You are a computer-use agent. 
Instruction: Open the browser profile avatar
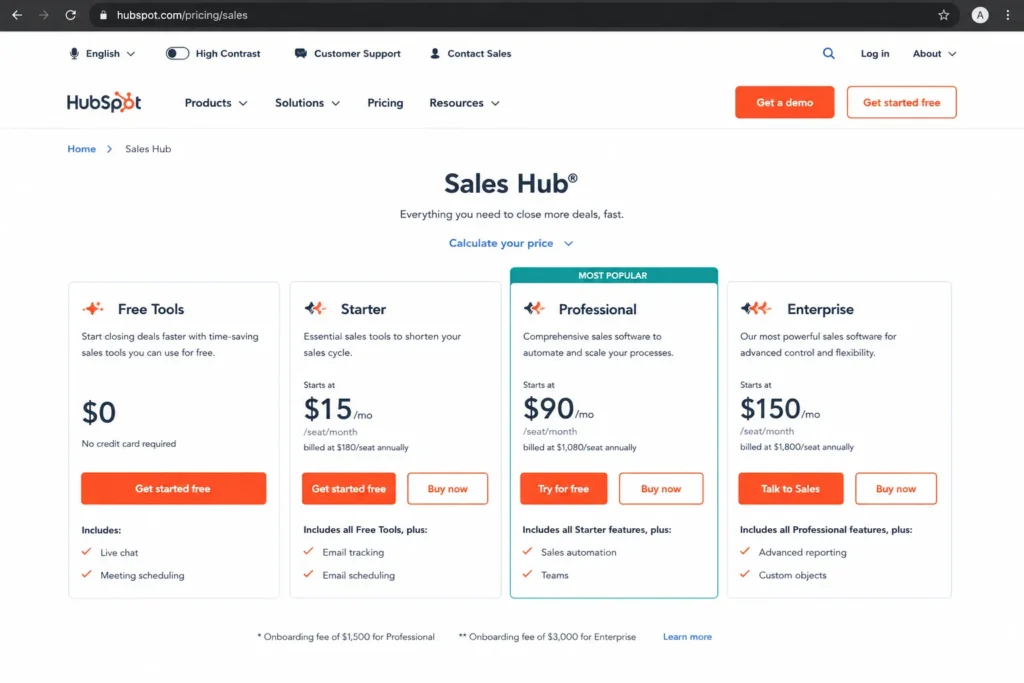pos(980,15)
